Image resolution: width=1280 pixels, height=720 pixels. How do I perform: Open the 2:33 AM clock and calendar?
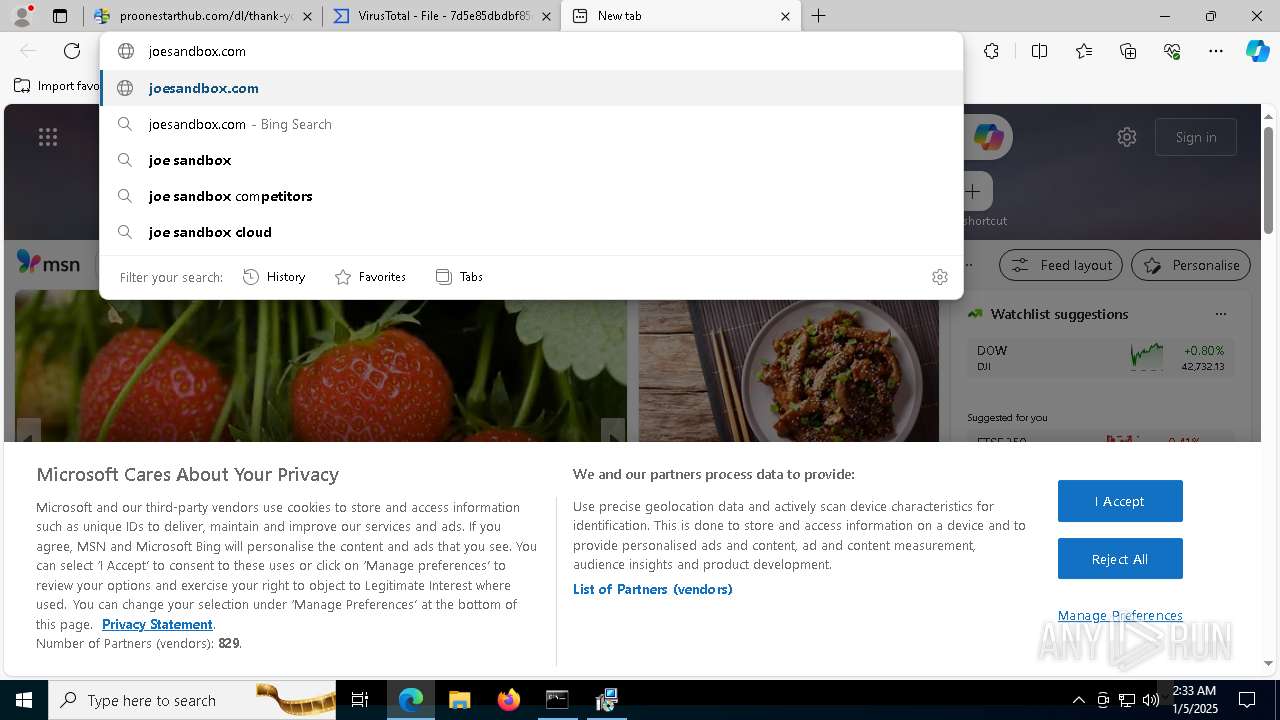(x=1194, y=700)
